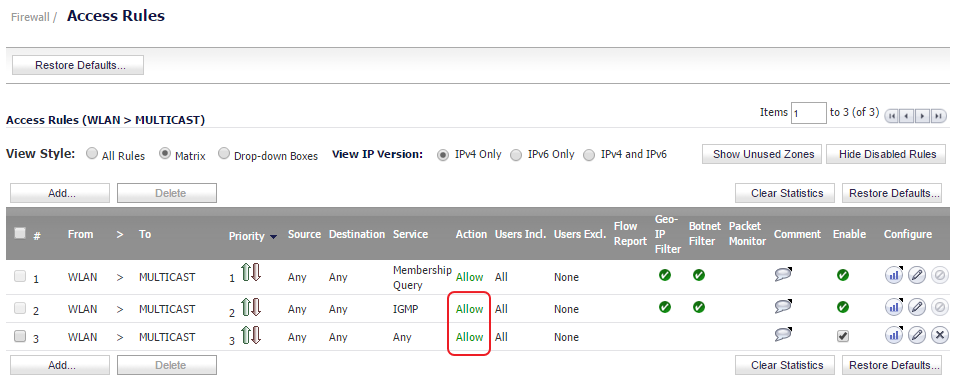The width and height of the screenshot is (953, 390).
Task: Go to first page of items
Action: (892, 115)
